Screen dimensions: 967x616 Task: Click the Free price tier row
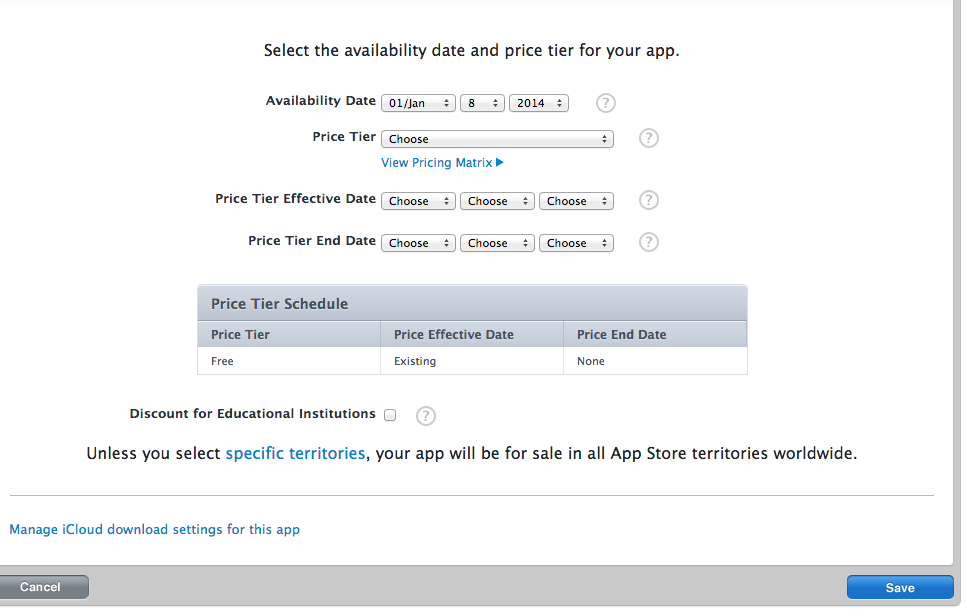472,361
